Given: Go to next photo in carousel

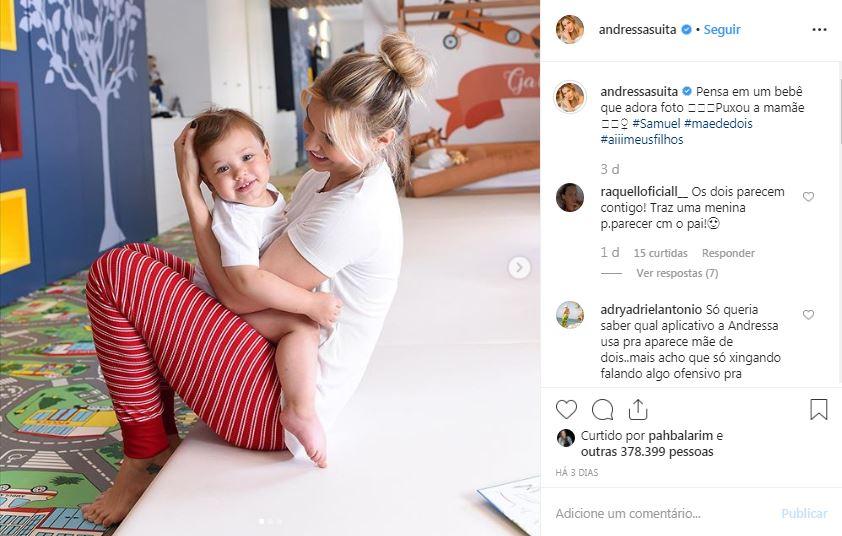Looking at the screenshot, I should tap(519, 267).
